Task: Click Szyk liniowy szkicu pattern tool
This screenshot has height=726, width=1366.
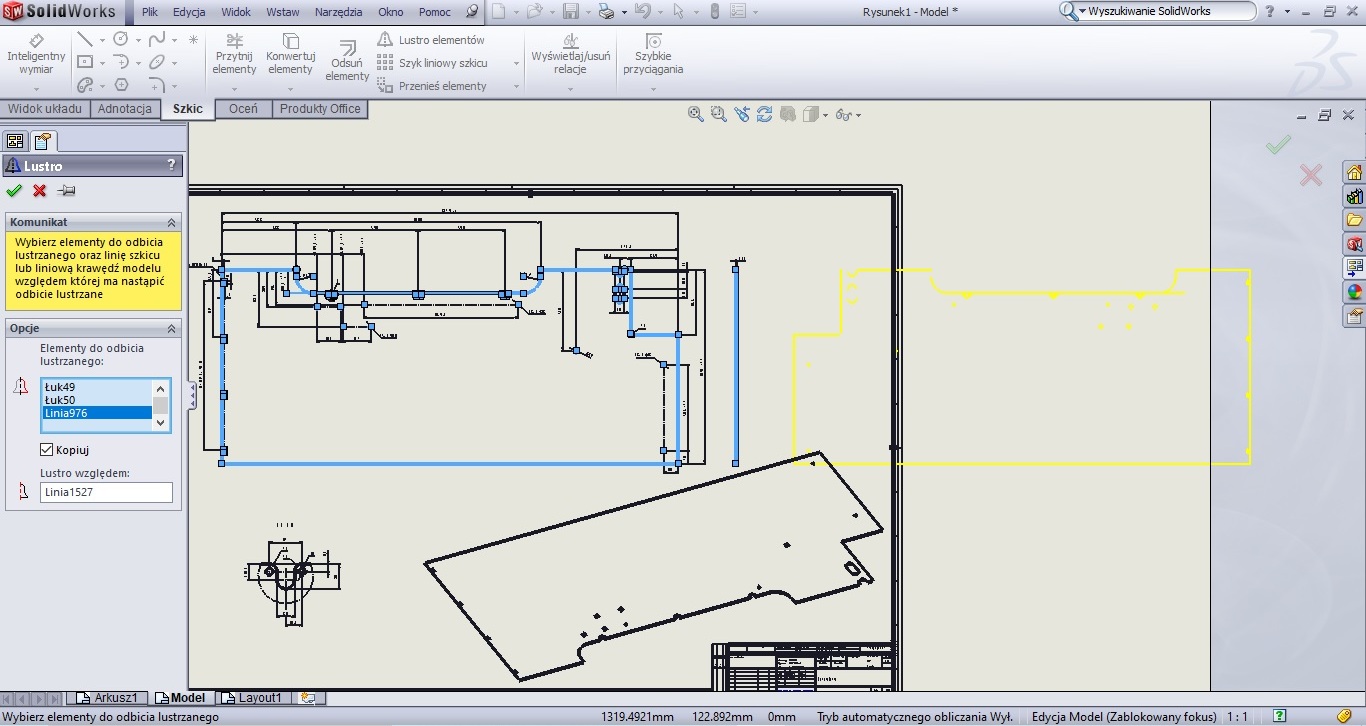Action: [432, 63]
